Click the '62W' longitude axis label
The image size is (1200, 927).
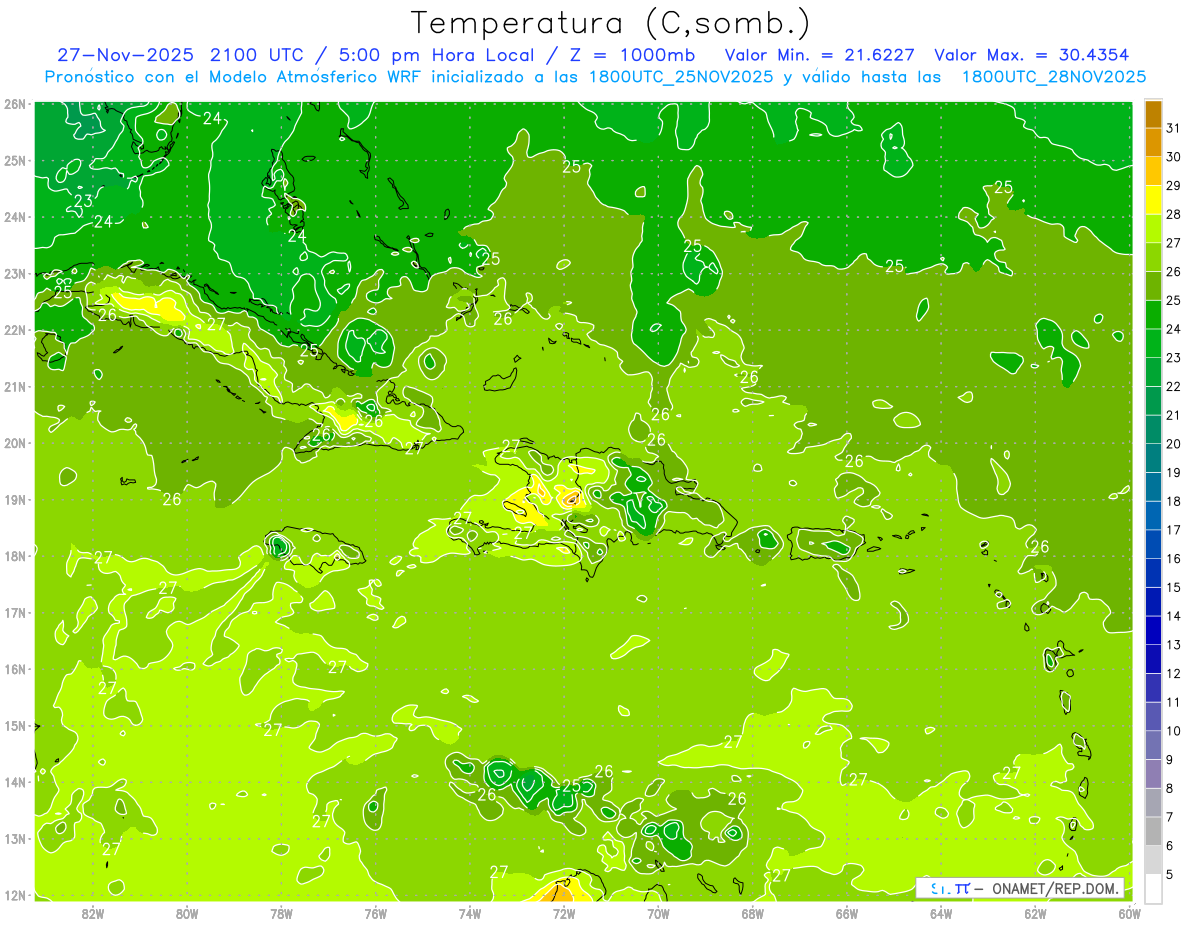[1035, 913]
